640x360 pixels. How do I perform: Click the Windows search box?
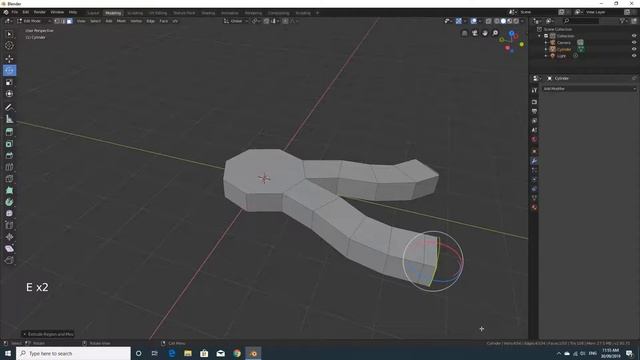[73, 353]
